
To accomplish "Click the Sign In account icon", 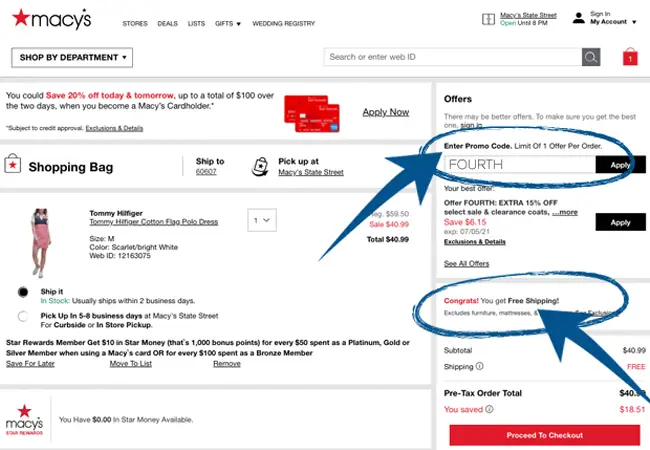I will tap(578, 18).
